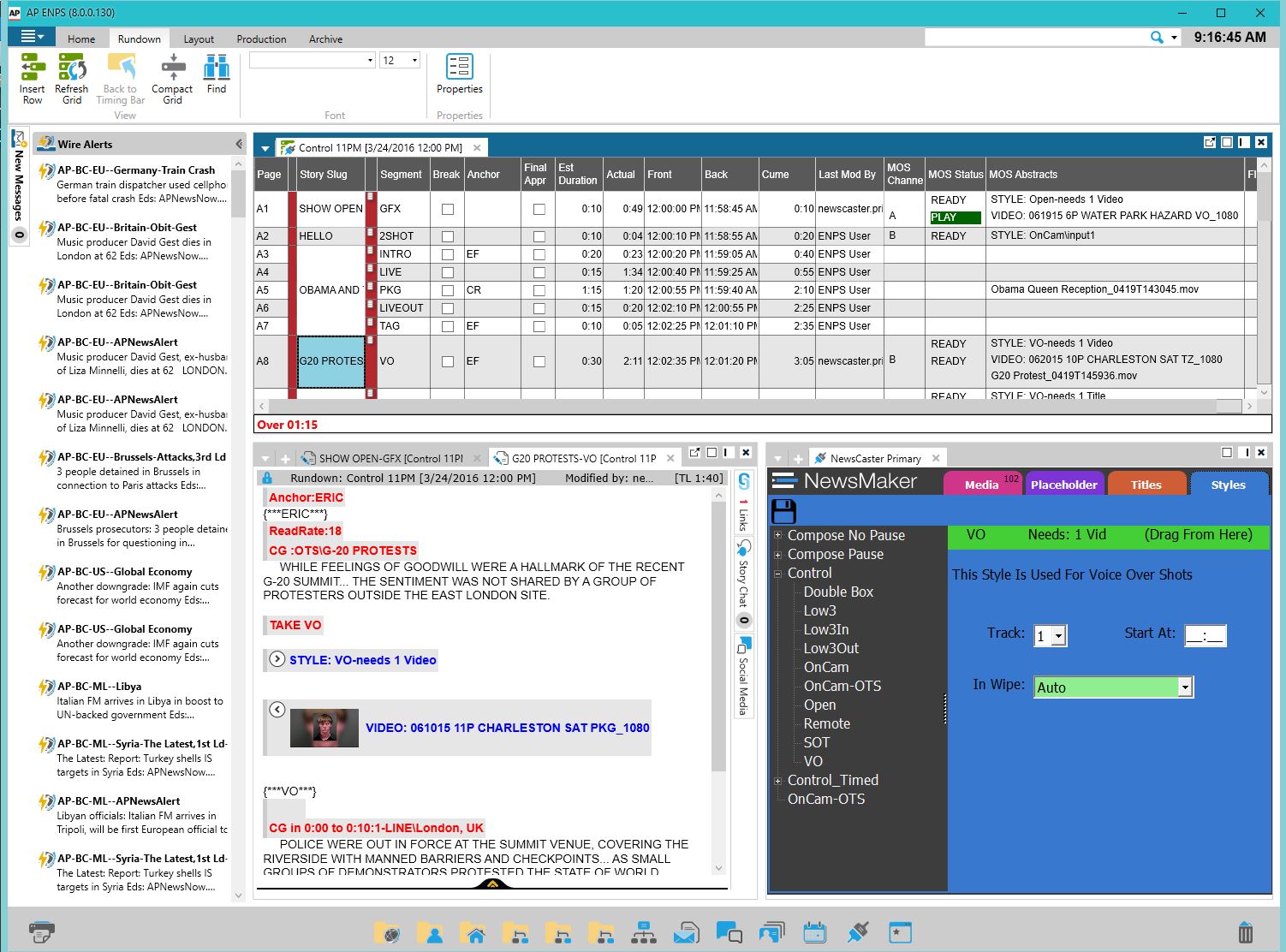Select the Remote style
Image resolution: width=1286 pixels, height=952 pixels.
827,724
